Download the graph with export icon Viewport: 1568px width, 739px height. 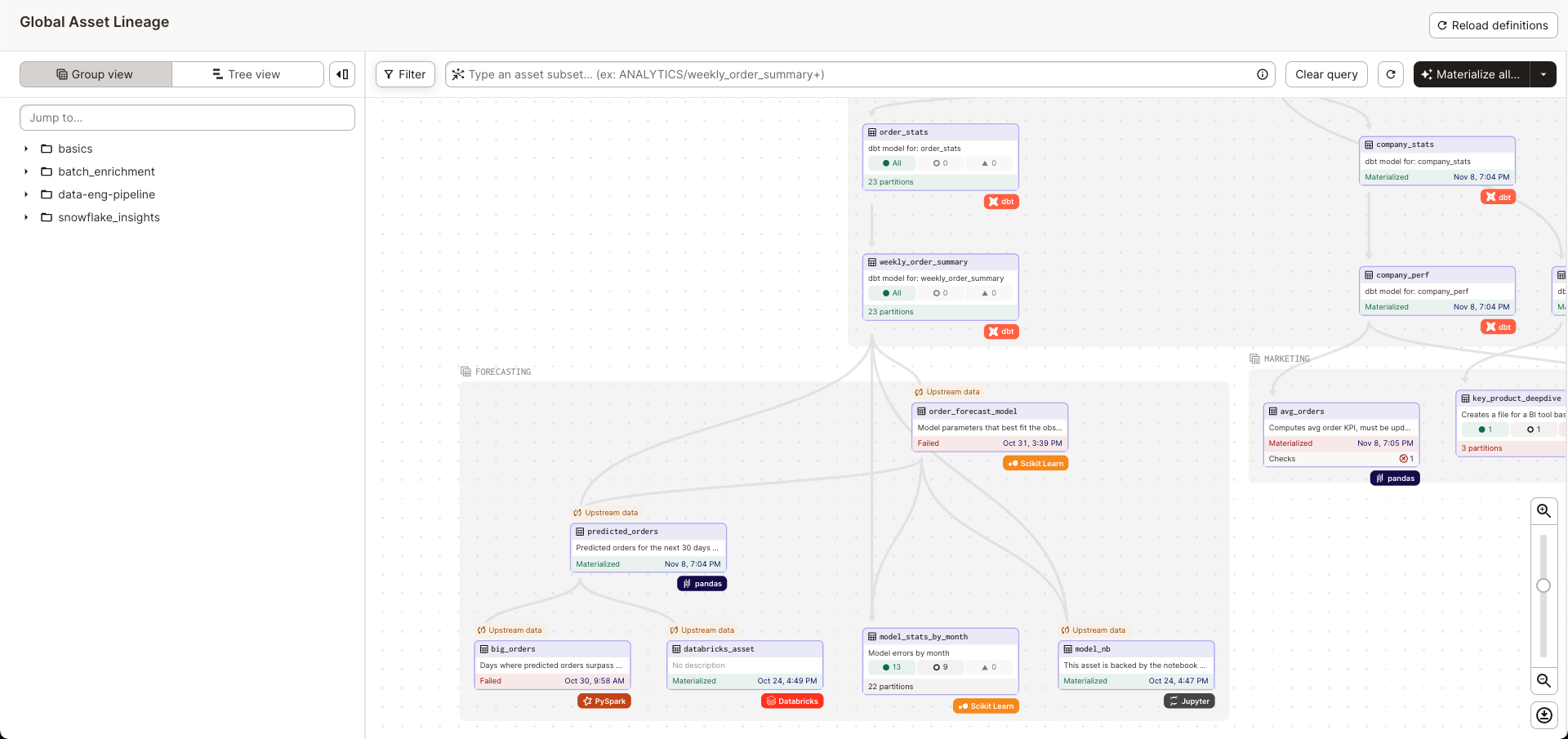tap(1543, 715)
